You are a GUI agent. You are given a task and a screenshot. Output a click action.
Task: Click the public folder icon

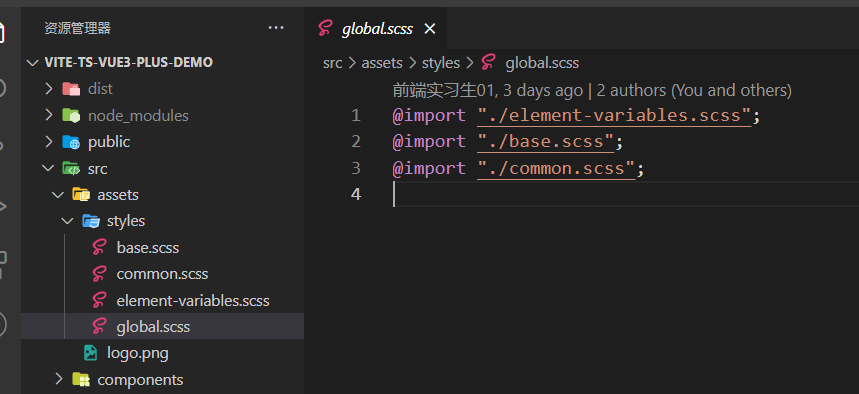[71, 142]
